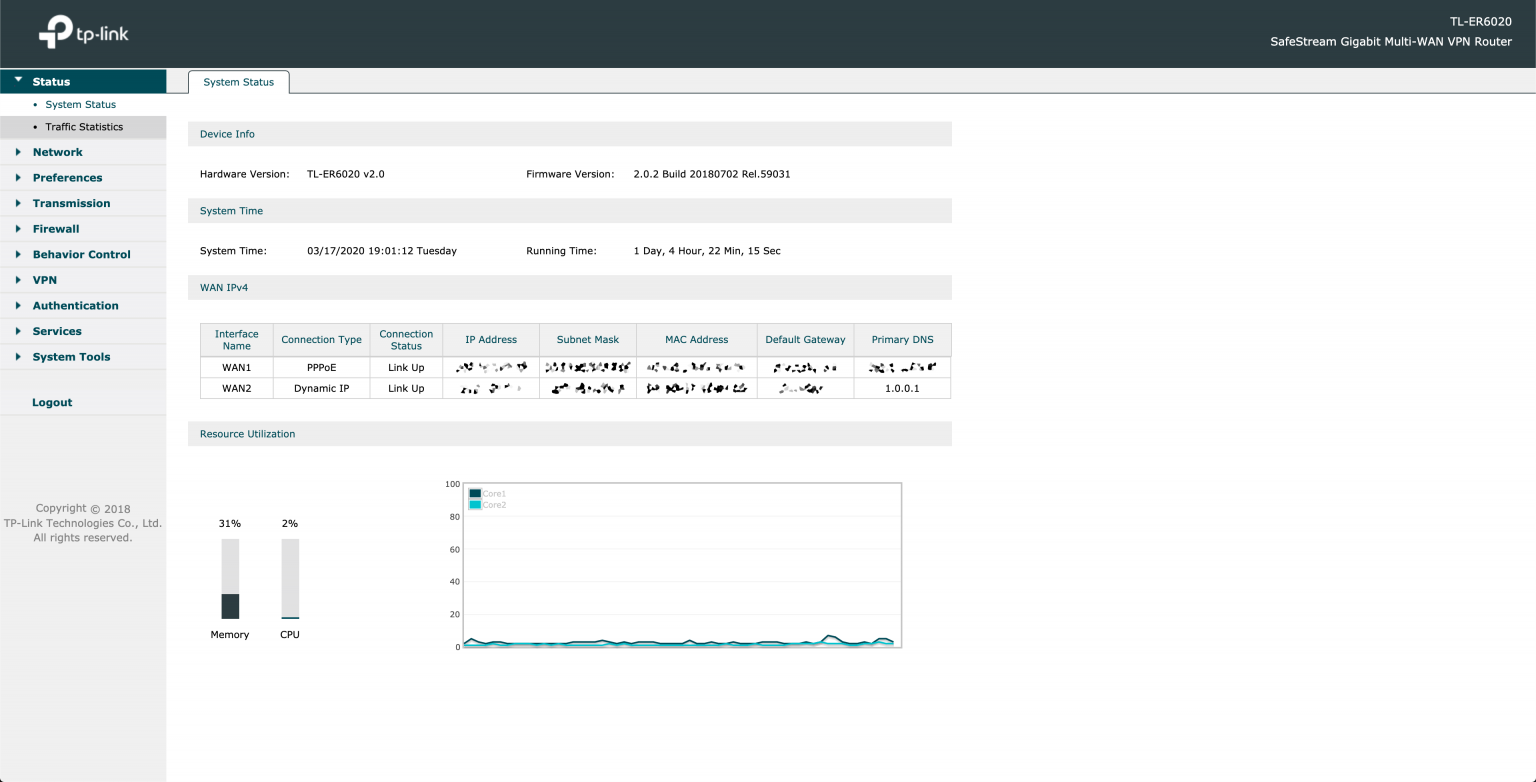The width and height of the screenshot is (1536, 782).
Task: Click the MAC Address column header
Action: point(697,340)
